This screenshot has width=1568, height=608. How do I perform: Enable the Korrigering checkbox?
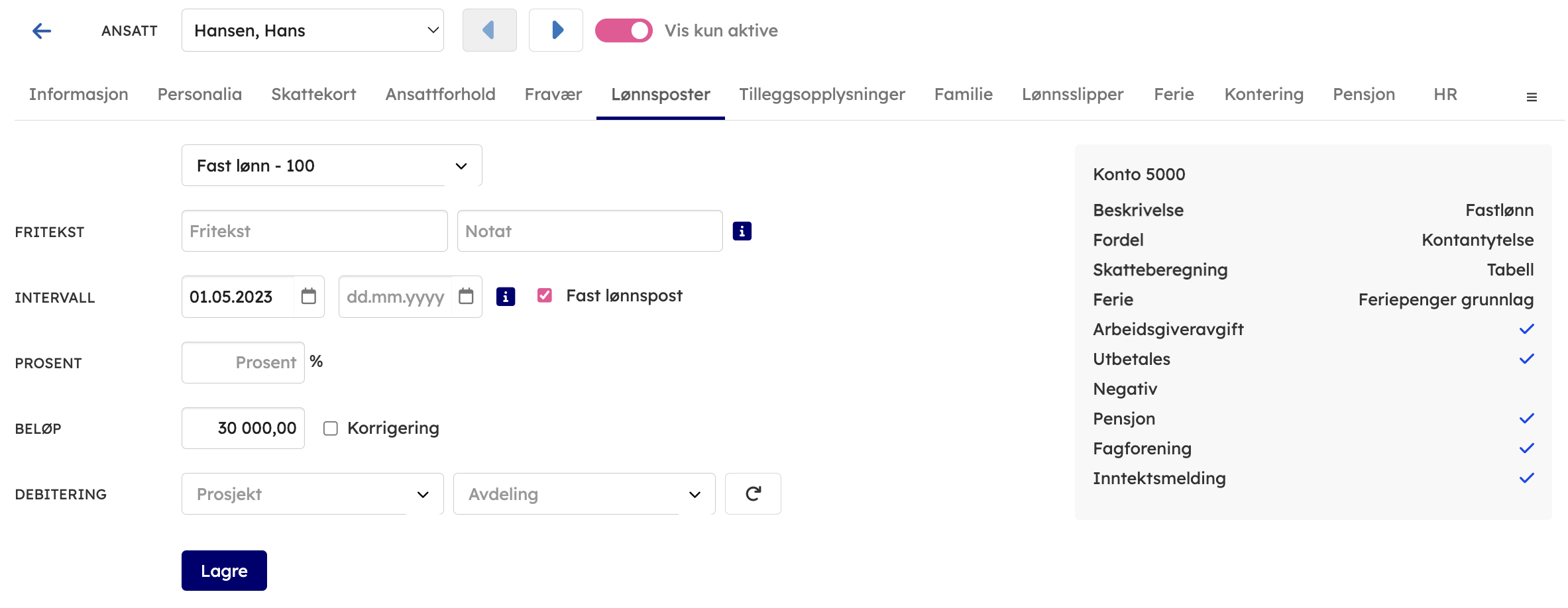point(330,429)
